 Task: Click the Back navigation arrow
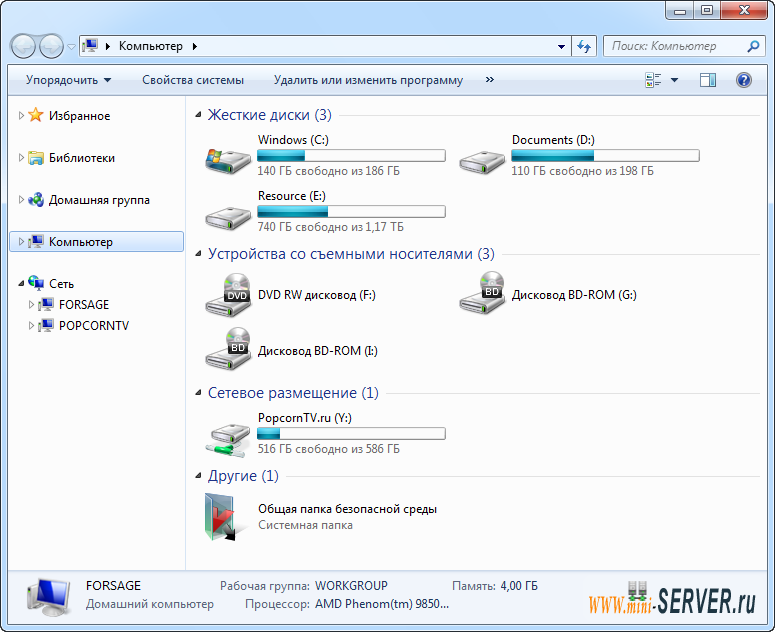(23, 46)
